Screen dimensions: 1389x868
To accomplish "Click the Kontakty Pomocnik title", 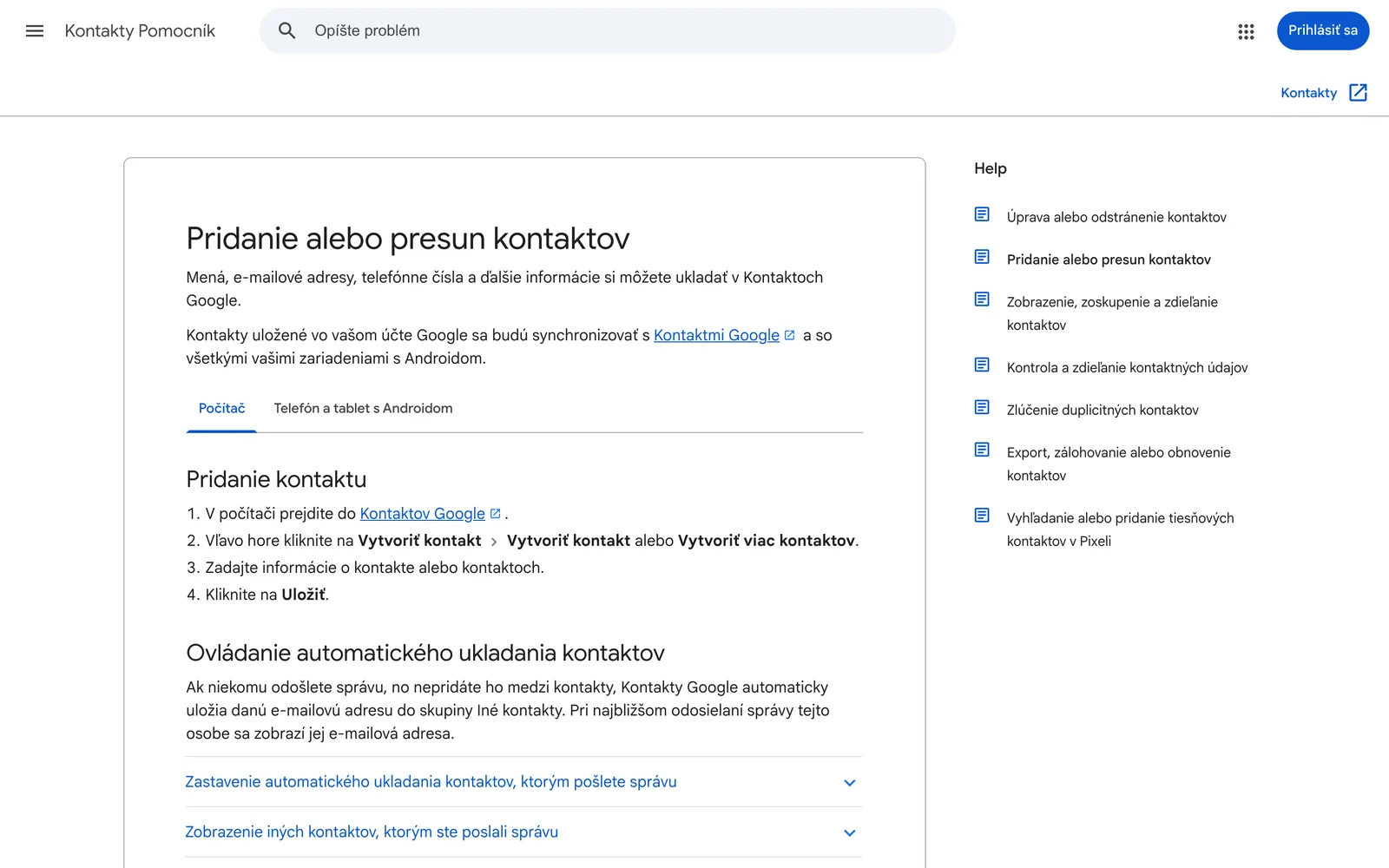I will click(x=140, y=31).
